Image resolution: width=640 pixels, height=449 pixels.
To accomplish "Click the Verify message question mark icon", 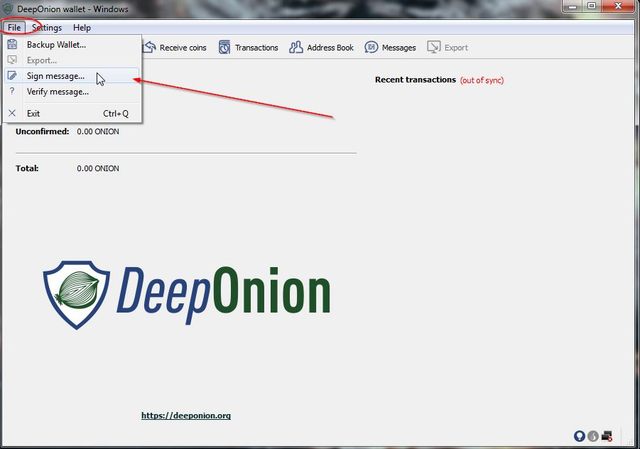I will pyautogui.click(x=12, y=91).
